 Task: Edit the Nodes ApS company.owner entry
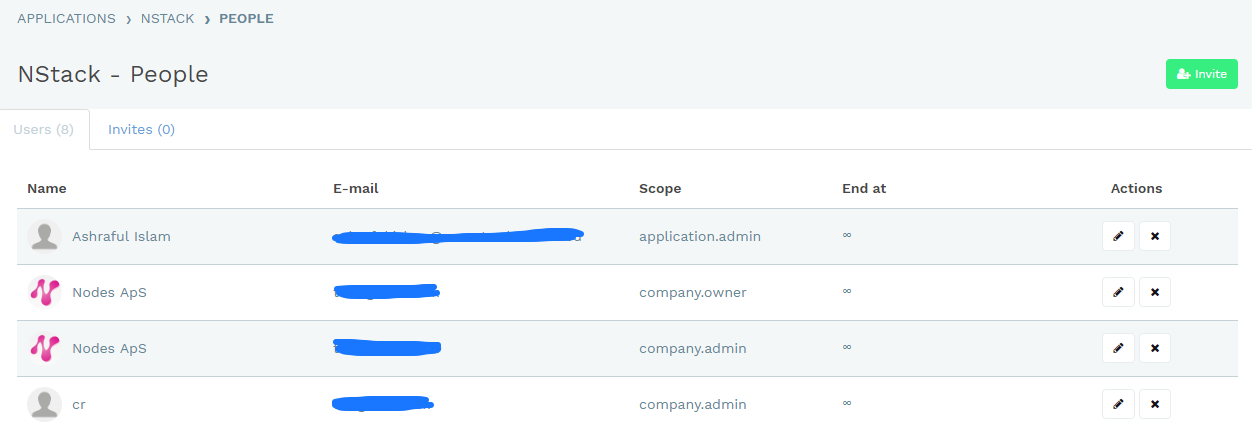pyautogui.click(x=1118, y=292)
